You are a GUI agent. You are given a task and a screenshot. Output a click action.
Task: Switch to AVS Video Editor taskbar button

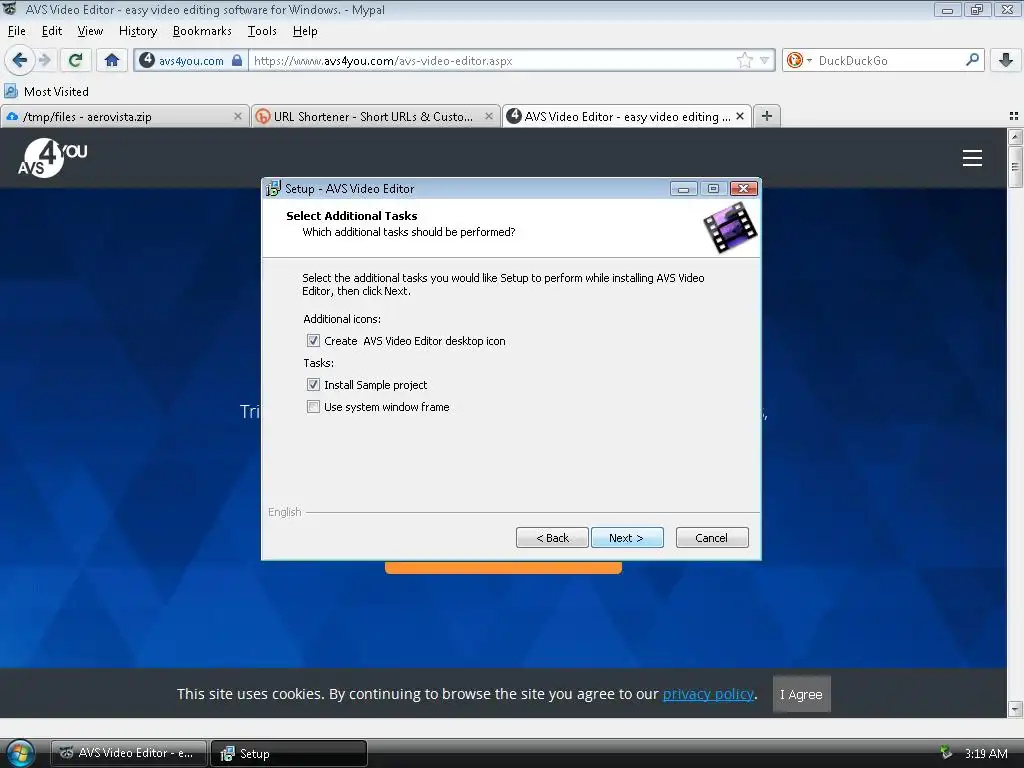coord(129,753)
